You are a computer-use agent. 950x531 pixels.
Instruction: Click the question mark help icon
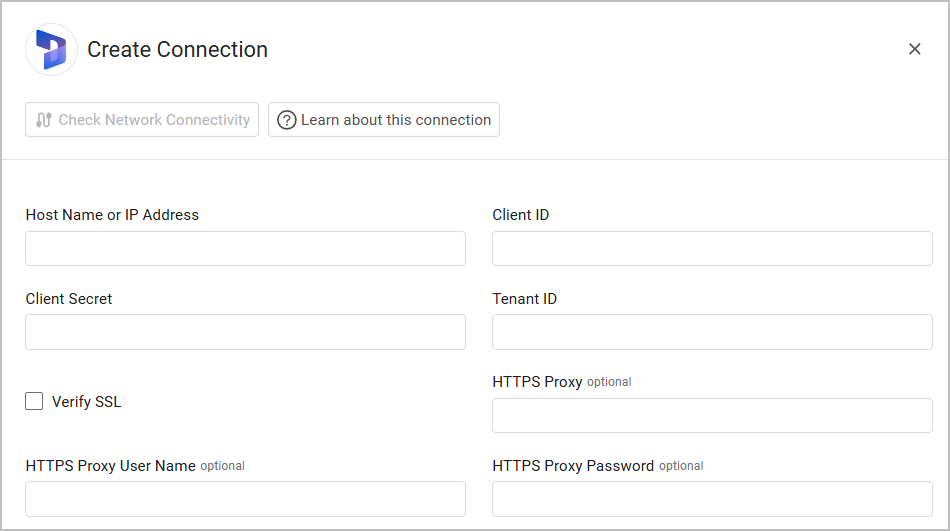point(287,120)
